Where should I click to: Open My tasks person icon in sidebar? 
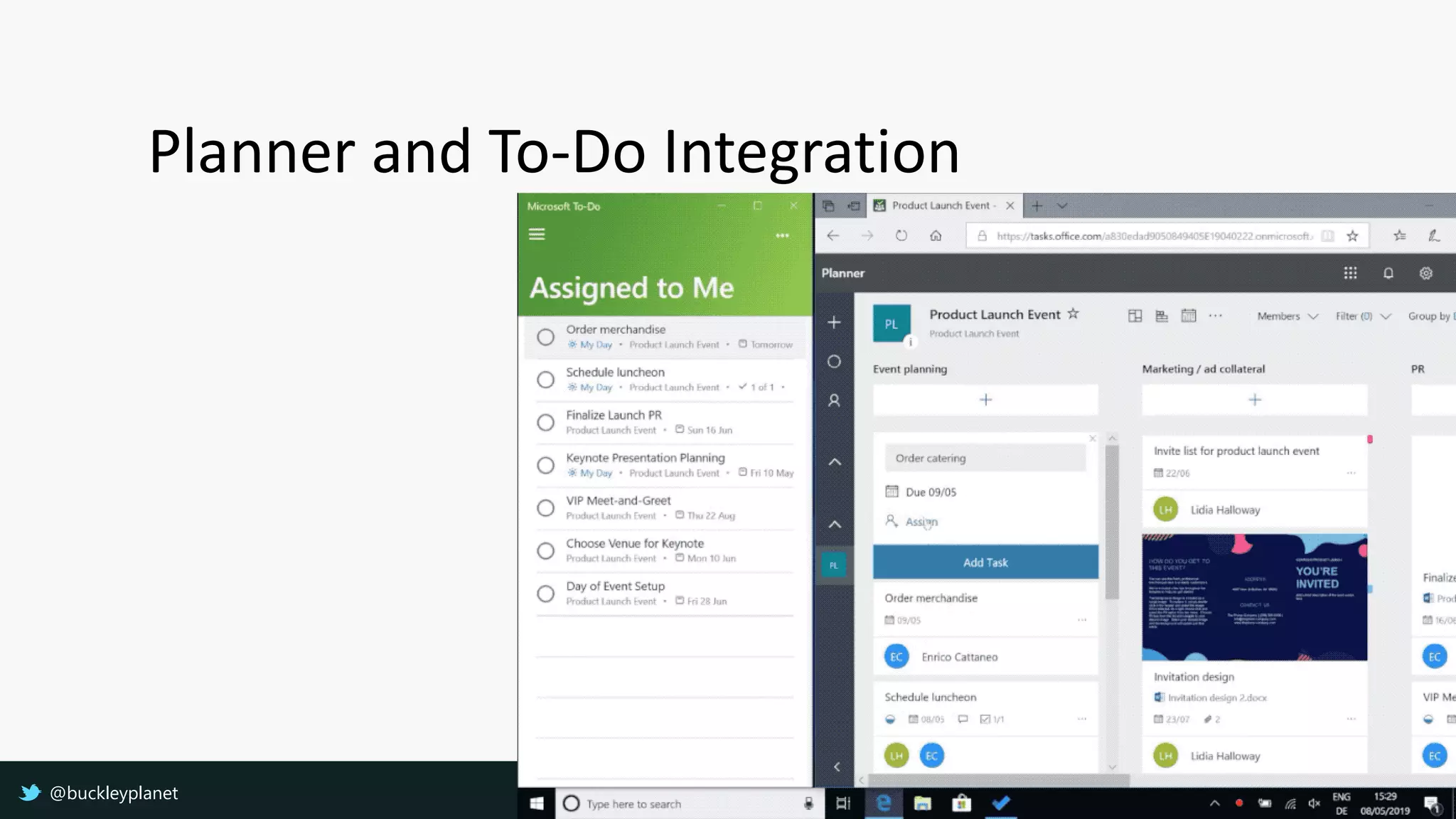pos(834,400)
